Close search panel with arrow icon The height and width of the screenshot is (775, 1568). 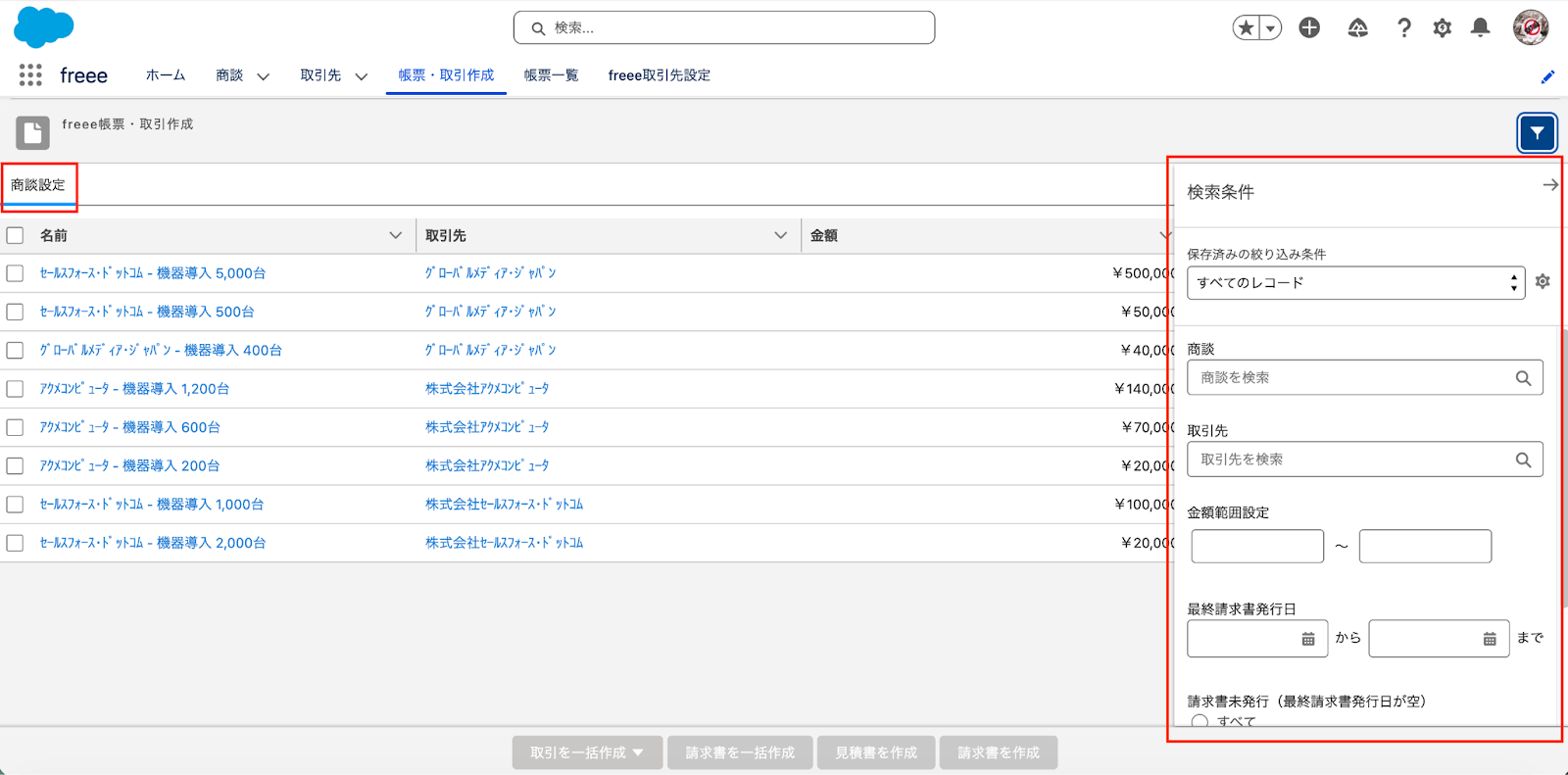(1550, 185)
